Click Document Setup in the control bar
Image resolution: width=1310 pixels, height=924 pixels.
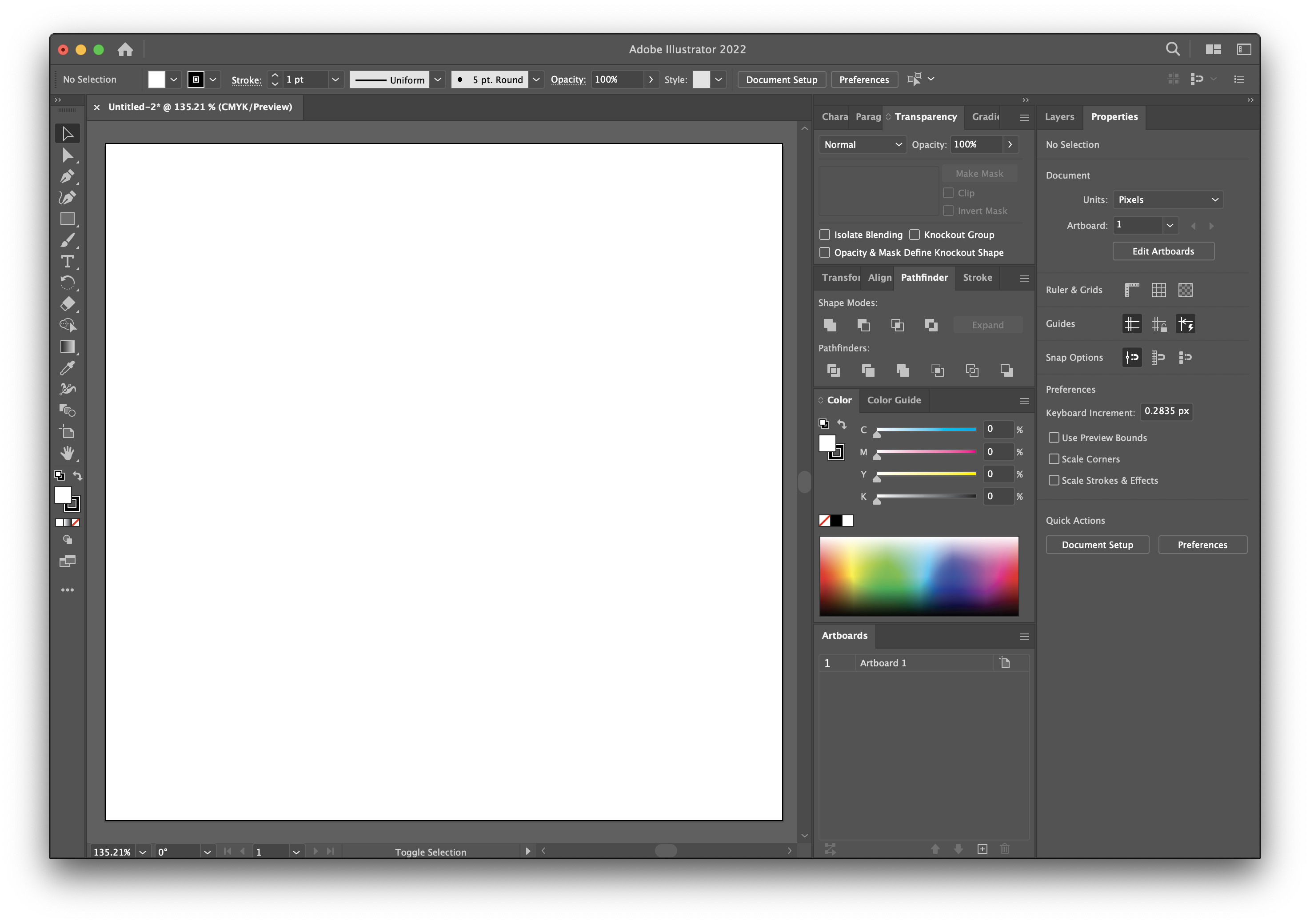pyautogui.click(x=781, y=79)
